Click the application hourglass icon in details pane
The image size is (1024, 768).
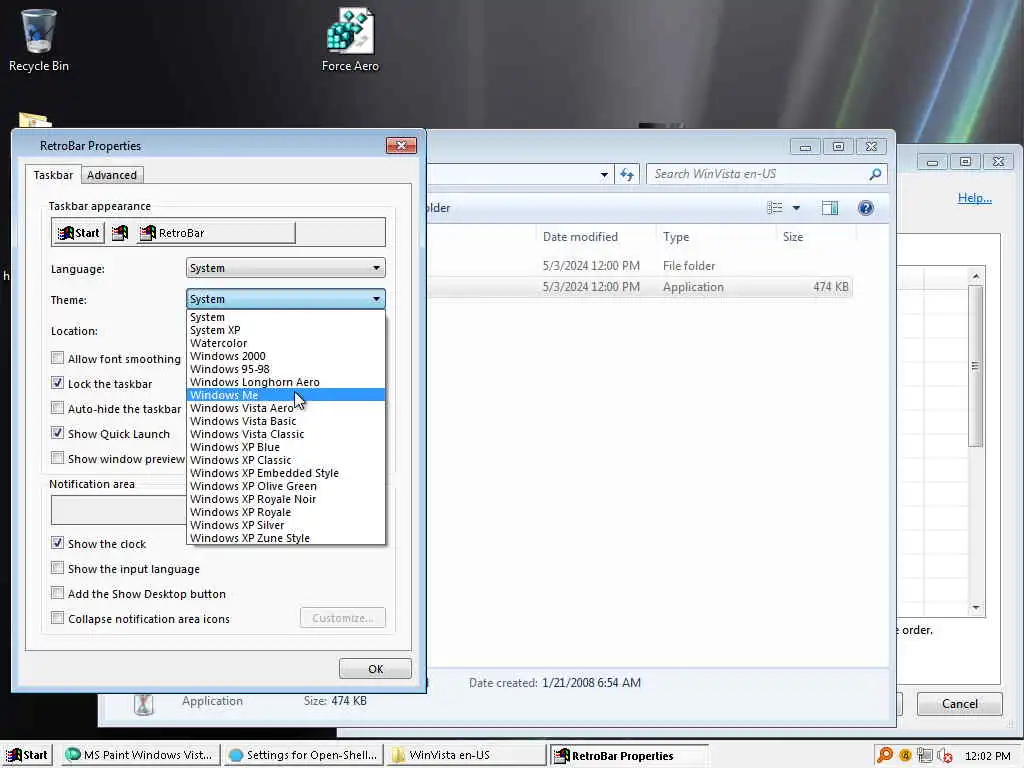tap(144, 703)
